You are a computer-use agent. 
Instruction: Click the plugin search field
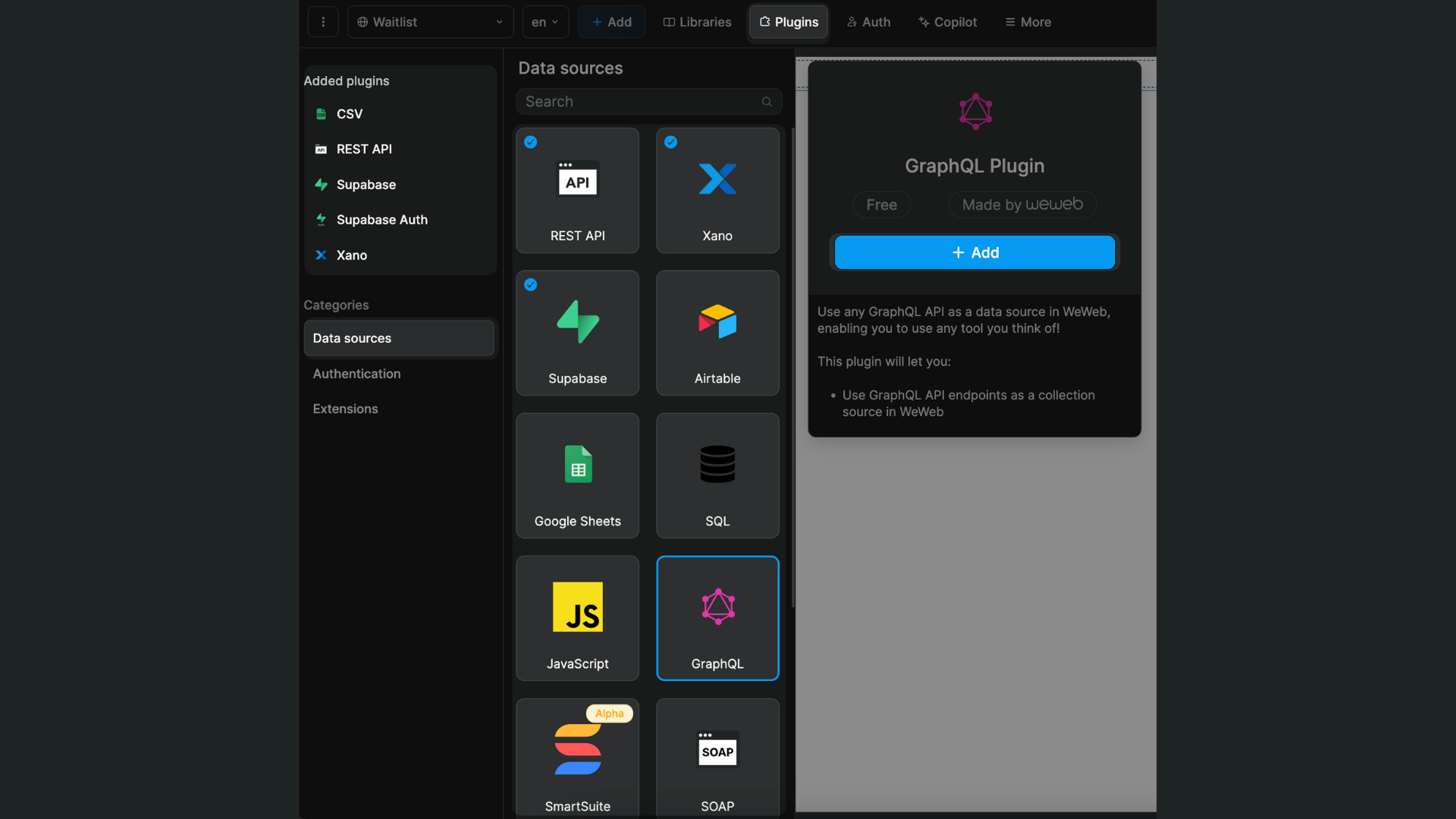tap(648, 101)
